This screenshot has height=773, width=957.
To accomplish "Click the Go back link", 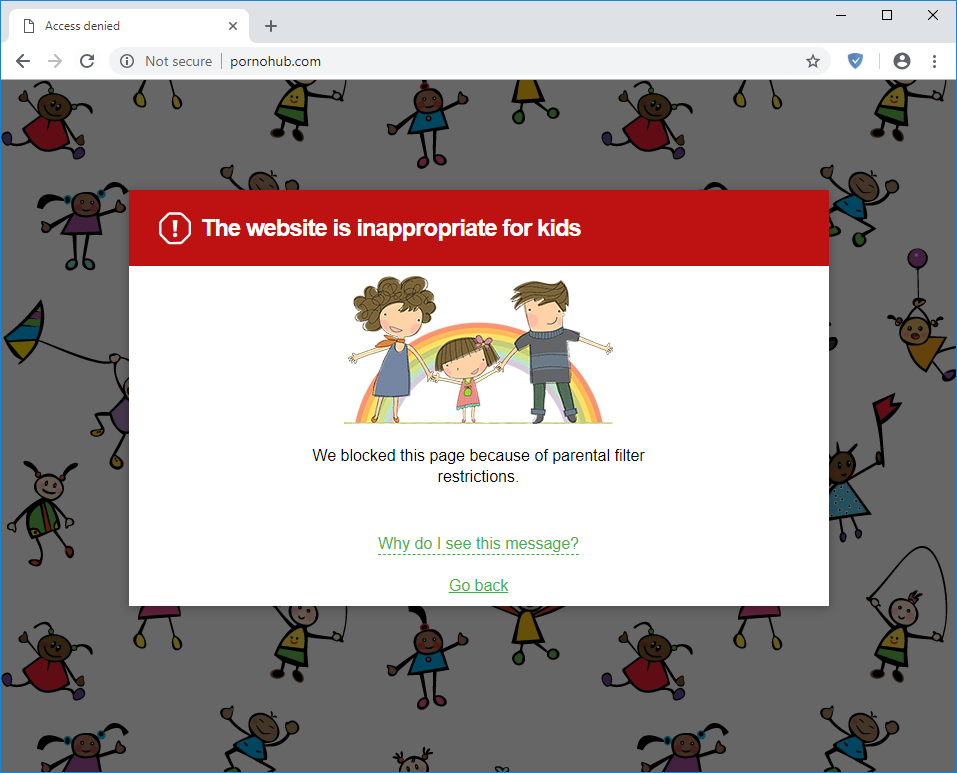I will 478,586.
